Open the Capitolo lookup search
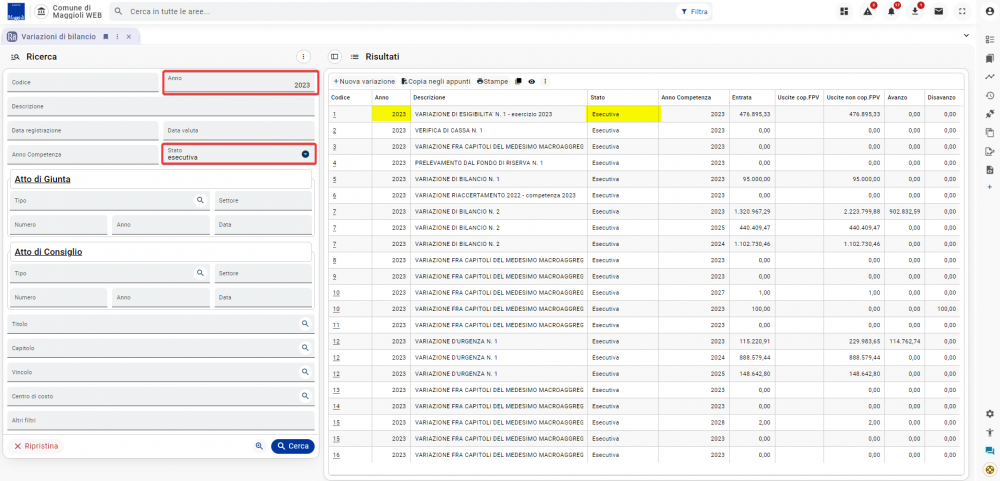Screen dimensions: 1000x481 (x=305, y=348)
